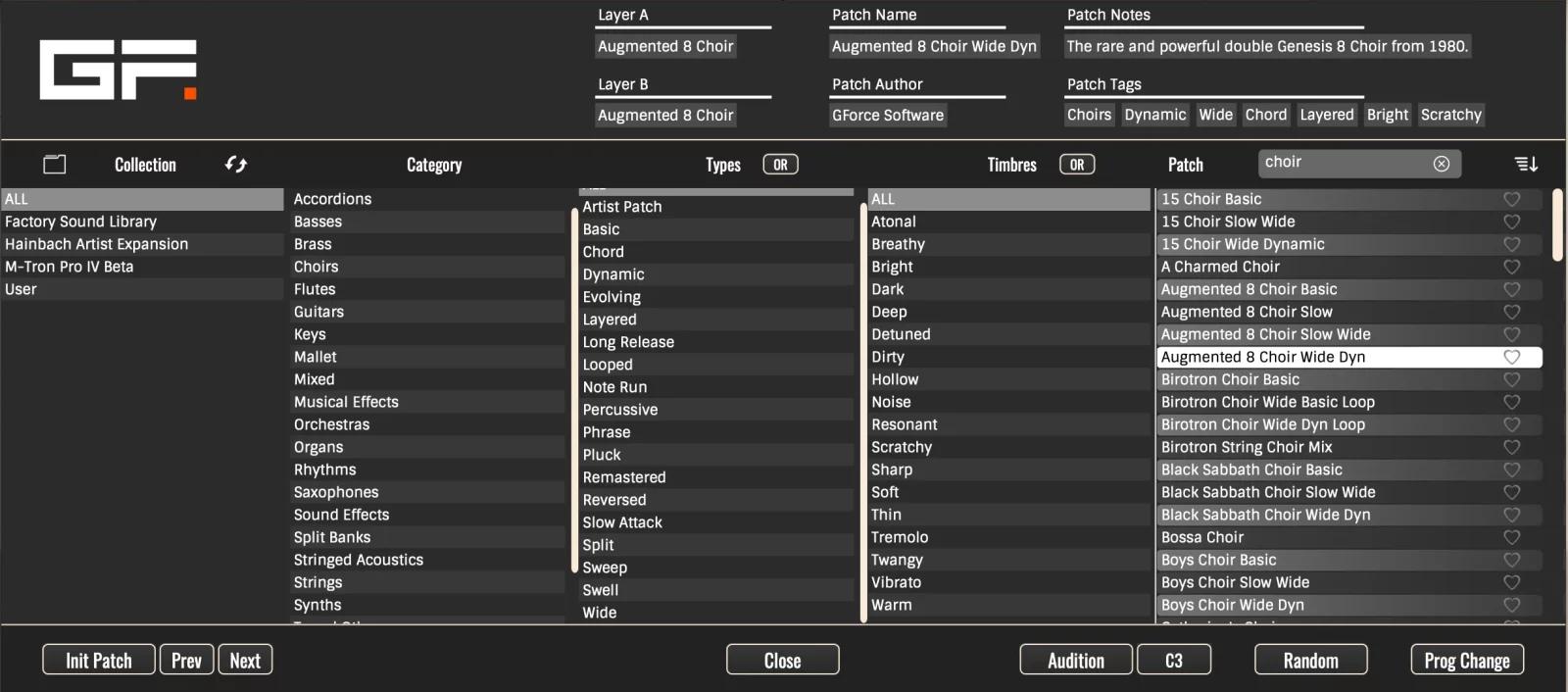Screen dimensions: 1568x692
Task: Open the patch sort order icon
Action: [x=1526, y=165]
